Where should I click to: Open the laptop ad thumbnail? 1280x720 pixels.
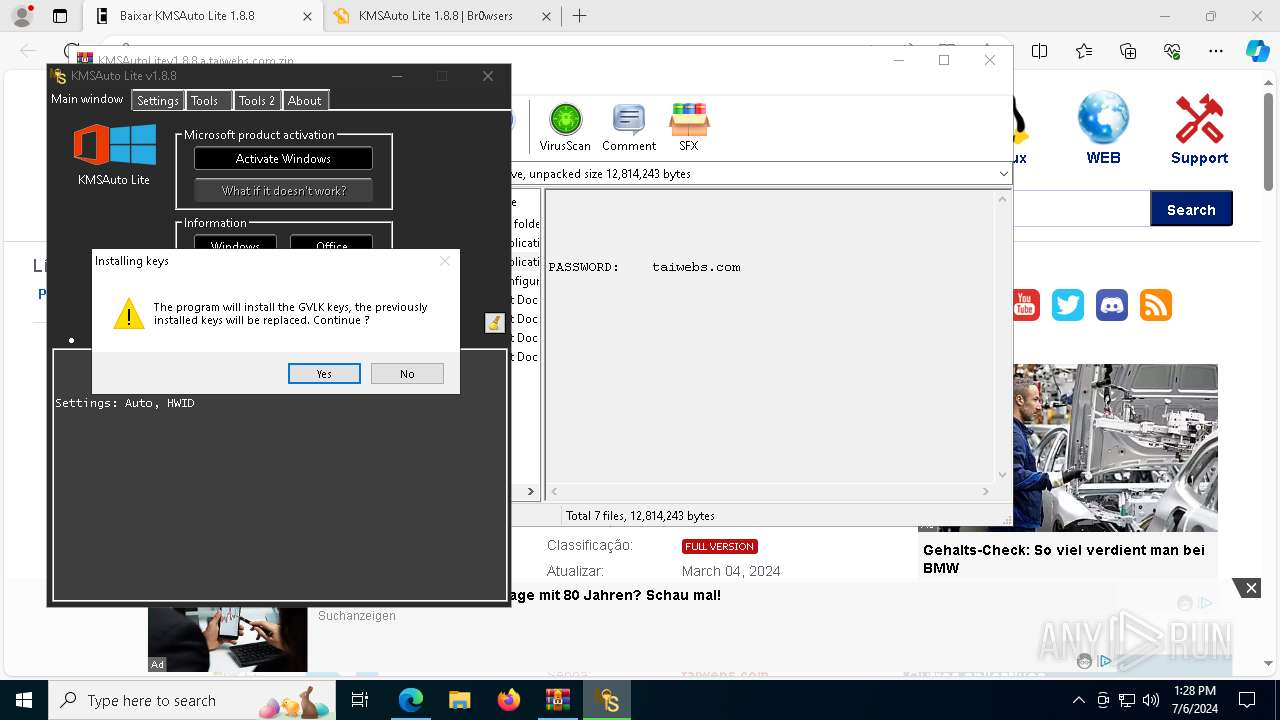(x=228, y=638)
